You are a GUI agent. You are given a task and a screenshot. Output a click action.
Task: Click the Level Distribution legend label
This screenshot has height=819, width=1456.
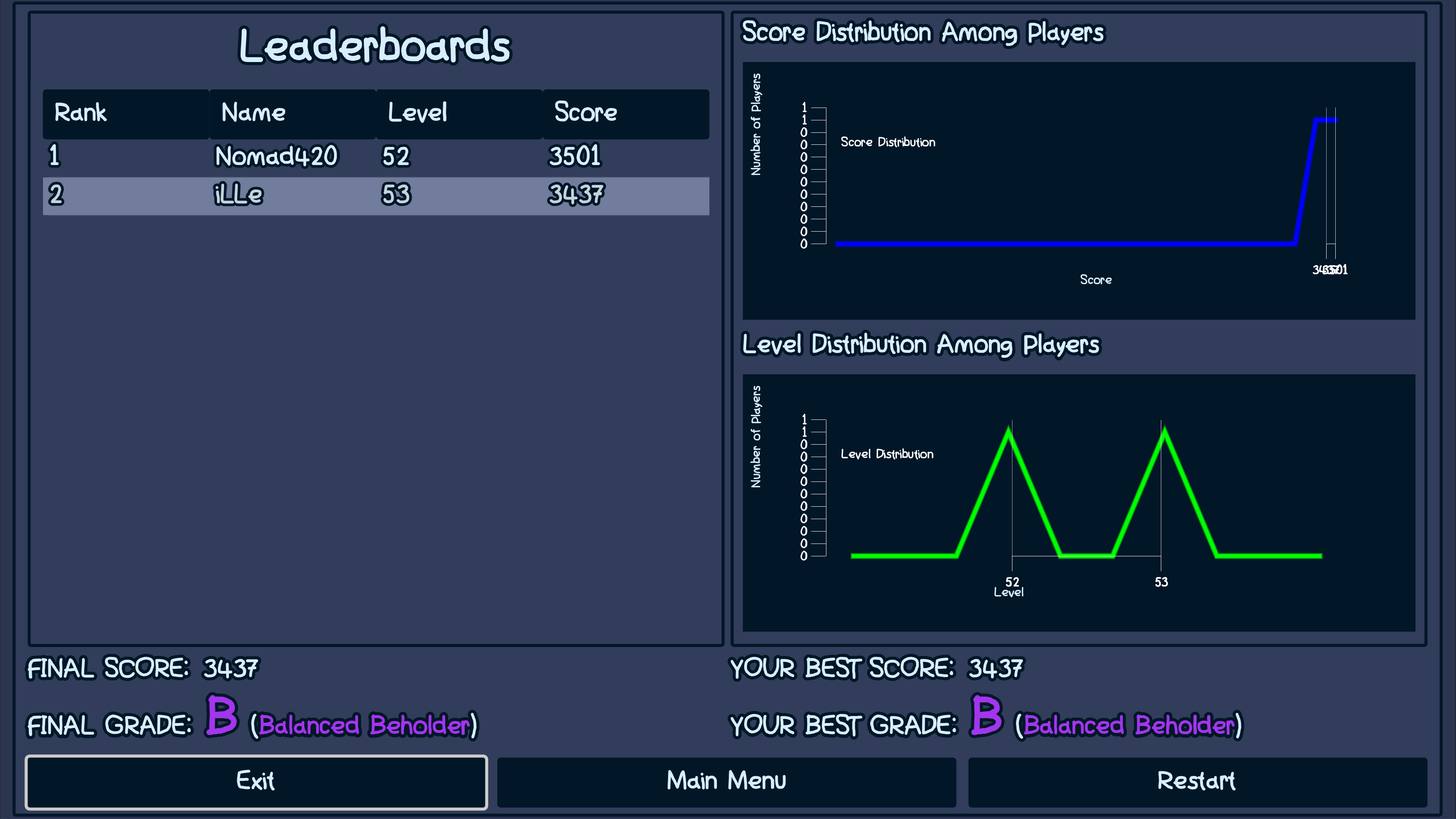pos(887,454)
